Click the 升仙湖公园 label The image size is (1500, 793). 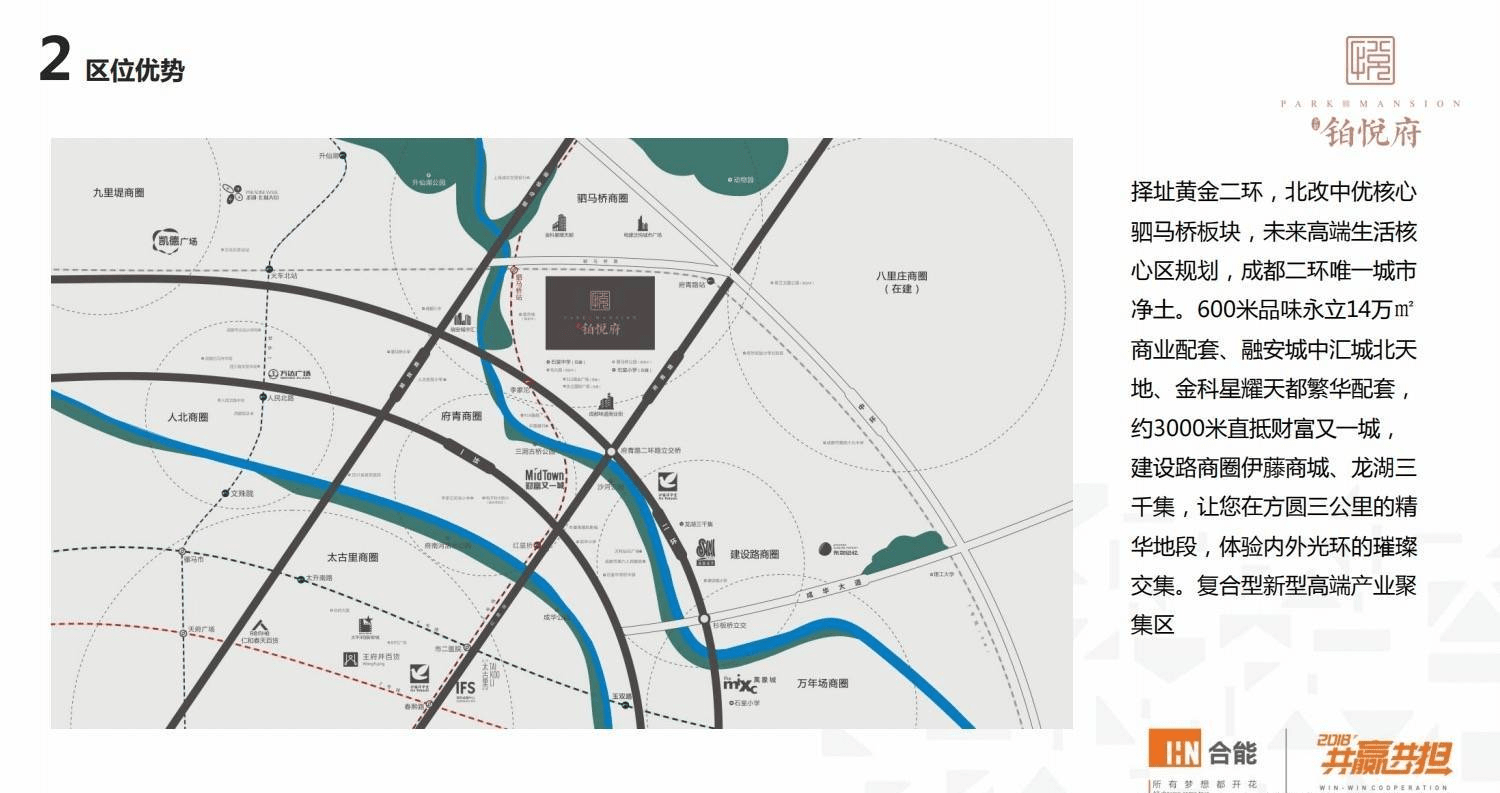click(x=429, y=183)
